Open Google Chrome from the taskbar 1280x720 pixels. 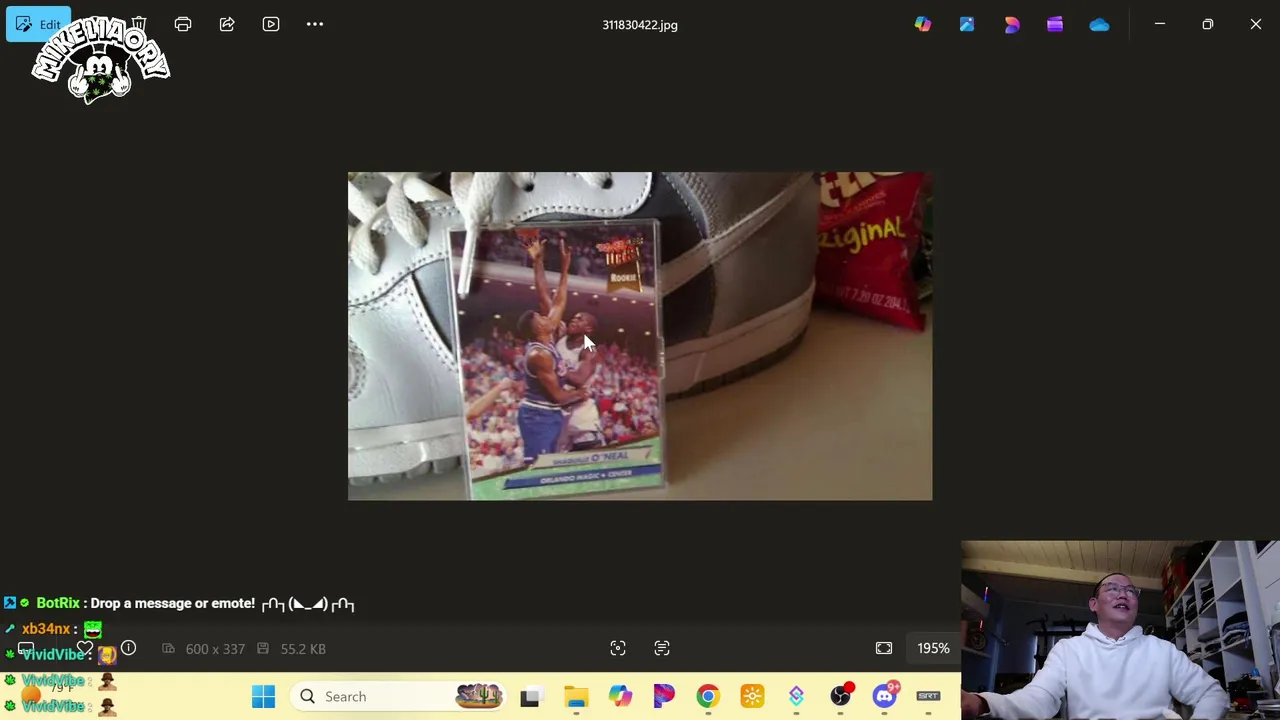tap(708, 696)
